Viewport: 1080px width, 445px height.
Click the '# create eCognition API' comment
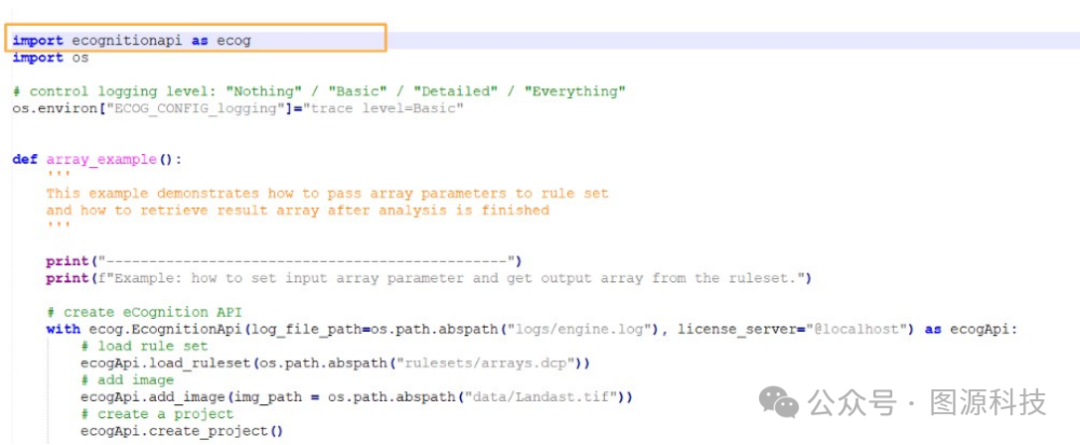coord(143,312)
